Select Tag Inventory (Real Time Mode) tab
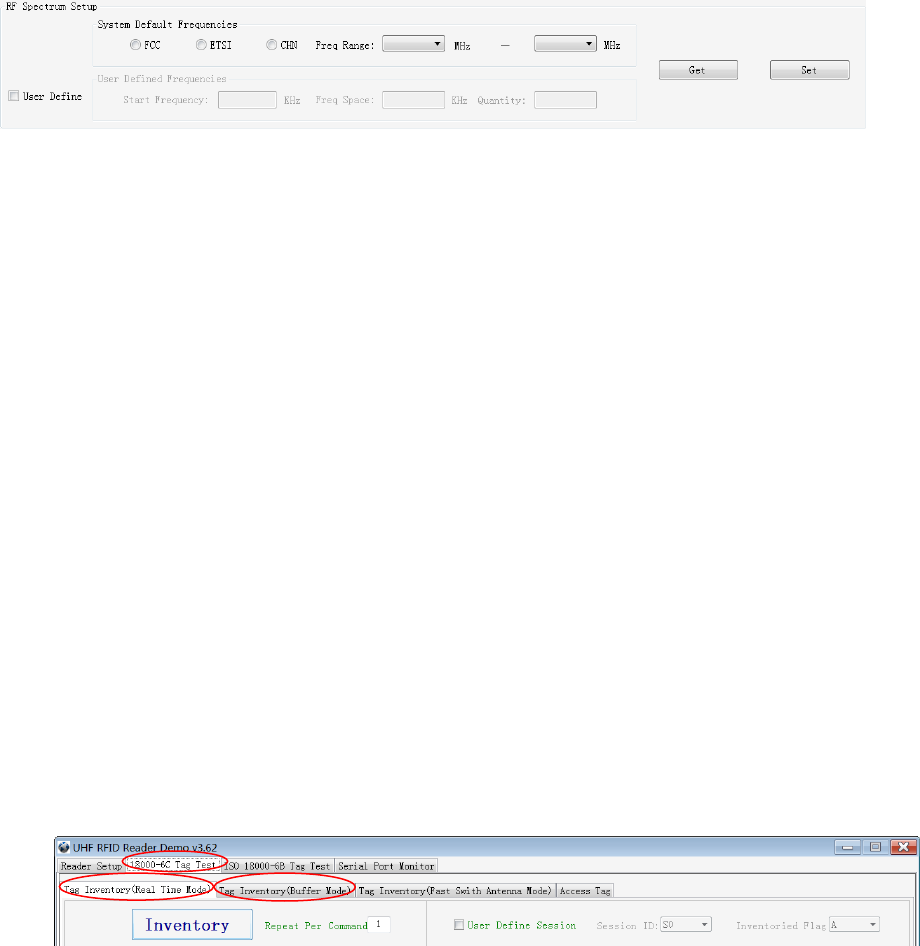Viewport: 920px width, 946px height. click(x=137, y=889)
